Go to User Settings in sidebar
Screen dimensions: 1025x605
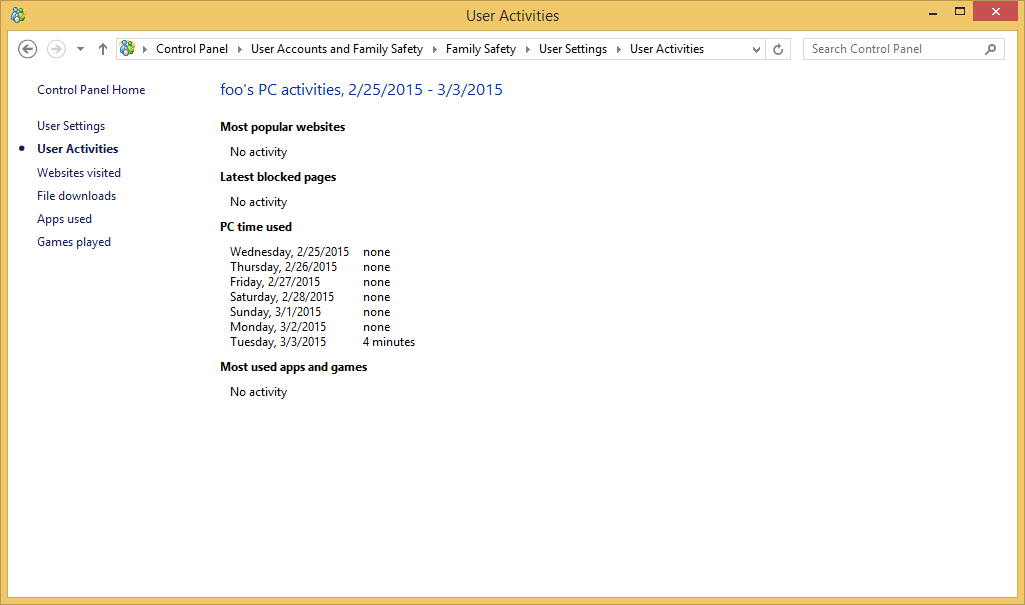[x=71, y=126]
